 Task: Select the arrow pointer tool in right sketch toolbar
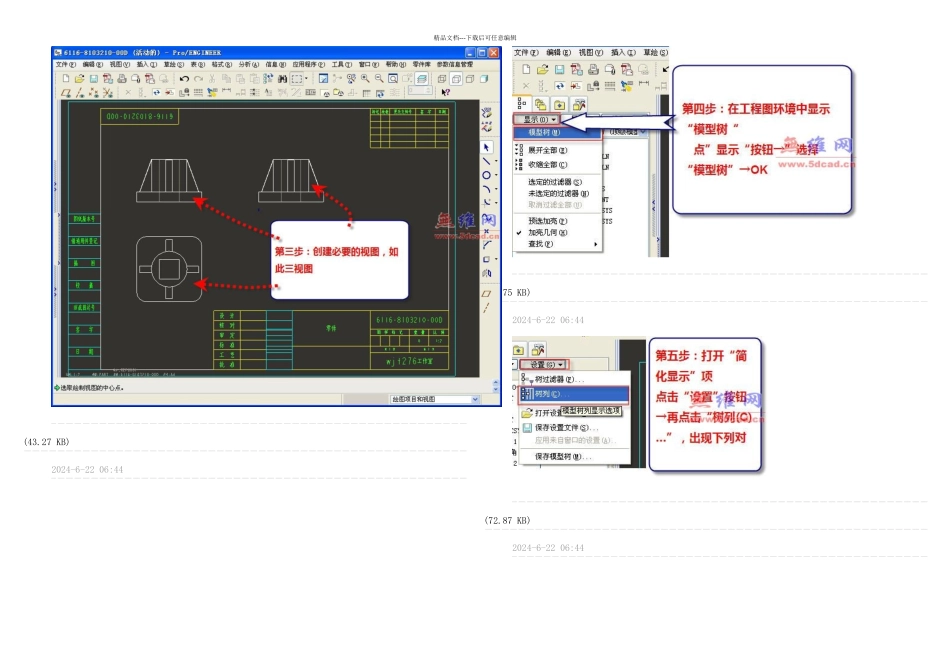tap(487, 147)
